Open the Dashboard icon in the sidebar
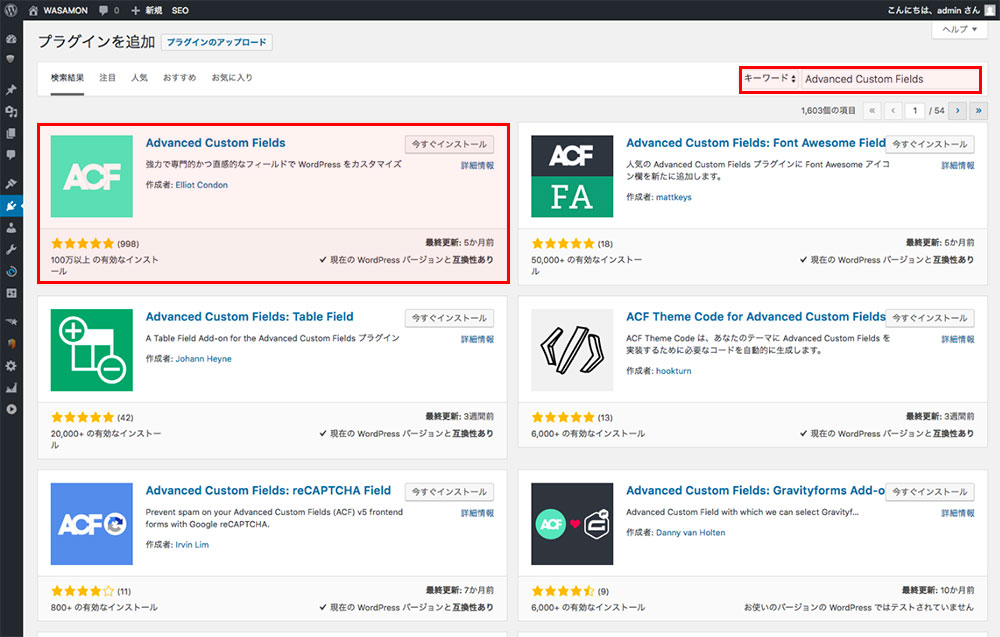The image size is (1000, 637). 11,38
